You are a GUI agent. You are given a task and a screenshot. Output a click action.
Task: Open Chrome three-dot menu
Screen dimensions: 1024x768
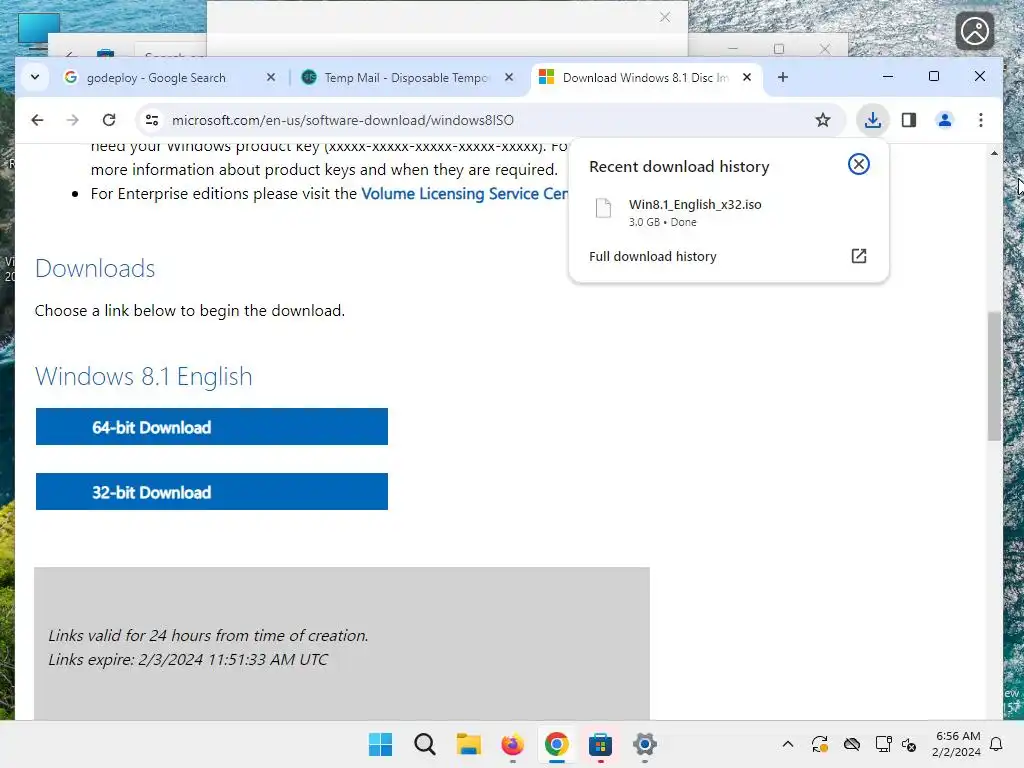coord(980,120)
